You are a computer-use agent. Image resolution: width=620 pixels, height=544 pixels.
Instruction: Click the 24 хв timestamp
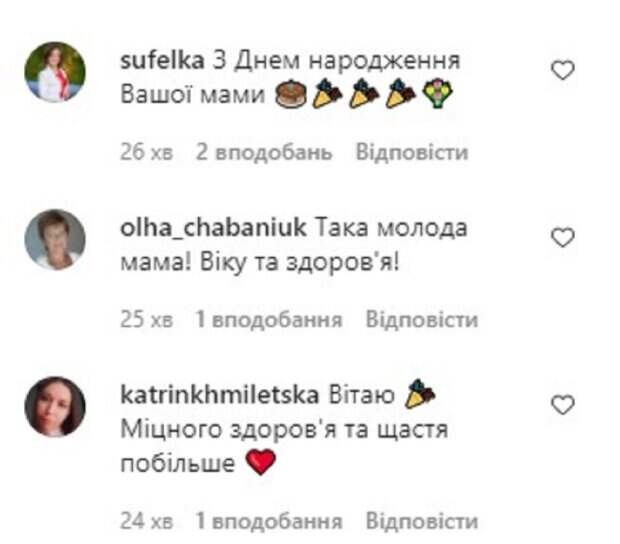(147, 521)
